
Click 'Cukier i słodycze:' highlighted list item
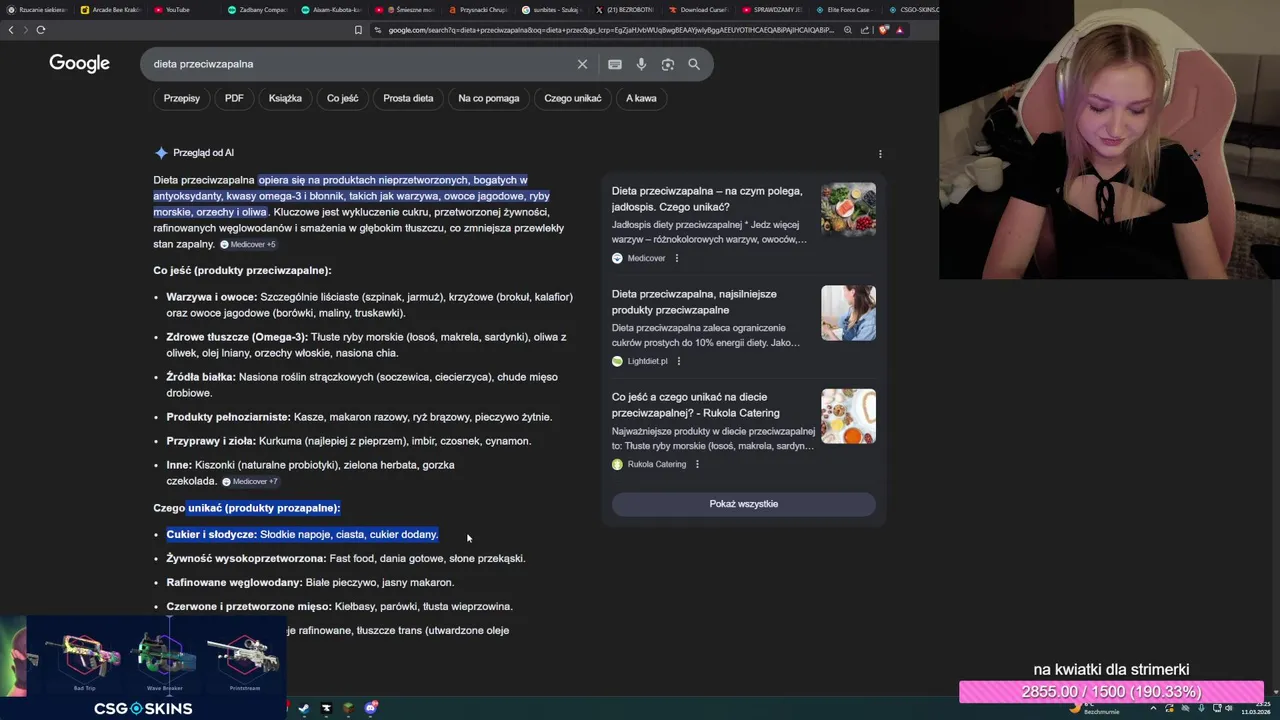tap(302, 535)
